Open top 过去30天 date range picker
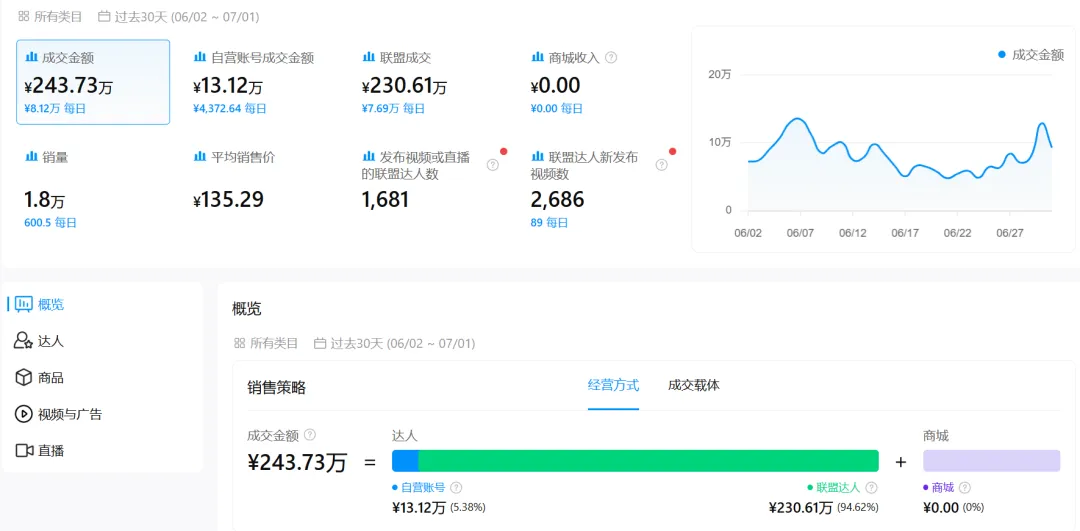 tap(179, 17)
